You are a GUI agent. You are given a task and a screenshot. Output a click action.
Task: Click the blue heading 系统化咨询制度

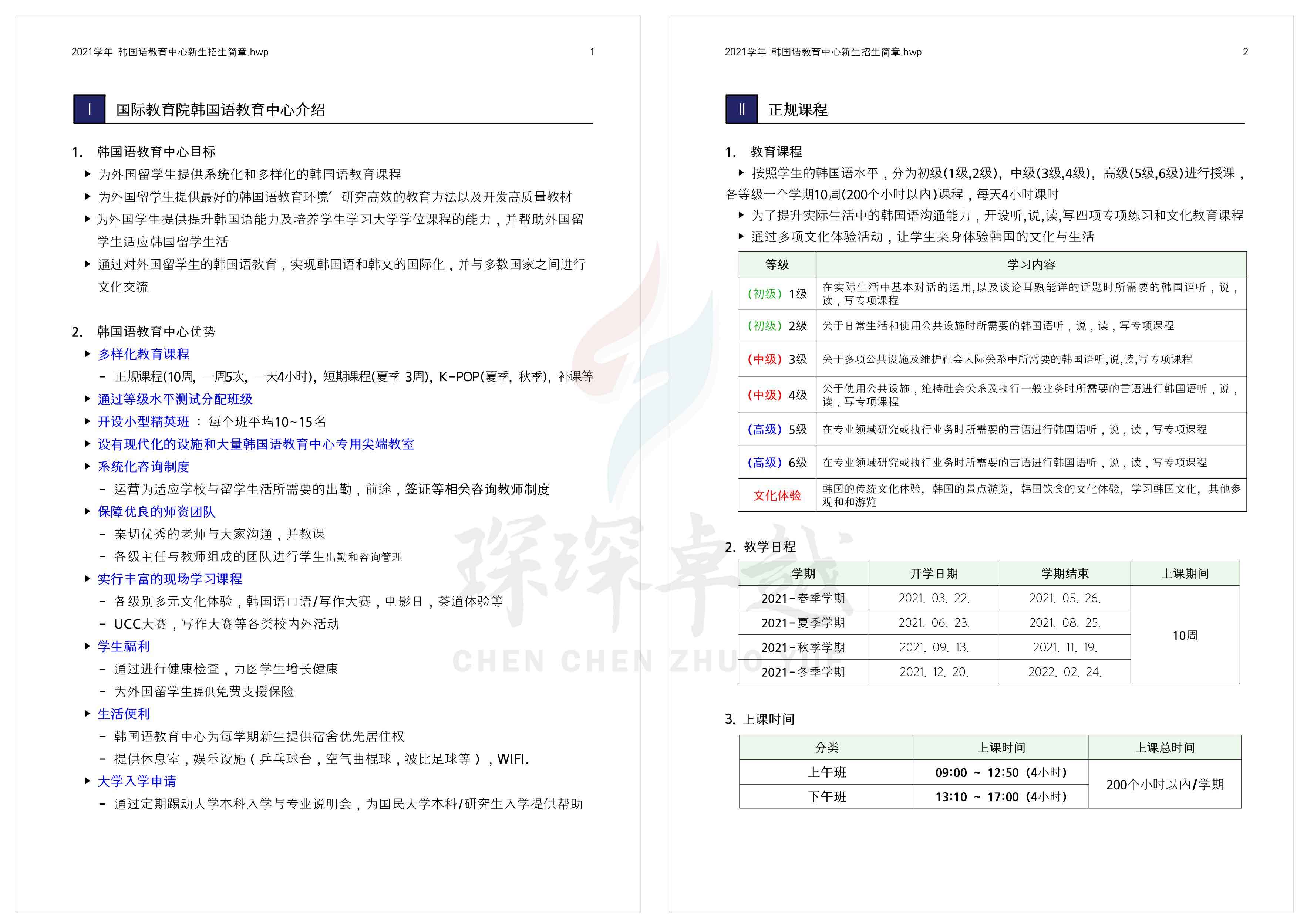[x=144, y=467]
